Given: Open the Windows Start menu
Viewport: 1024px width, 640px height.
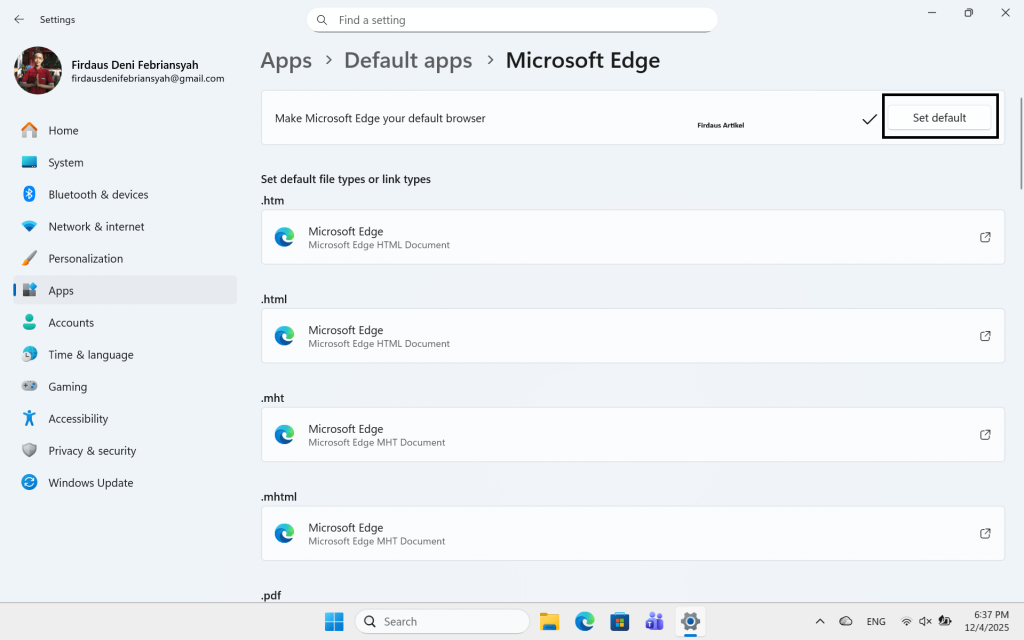Looking at the screenshot, I should 334,621.
